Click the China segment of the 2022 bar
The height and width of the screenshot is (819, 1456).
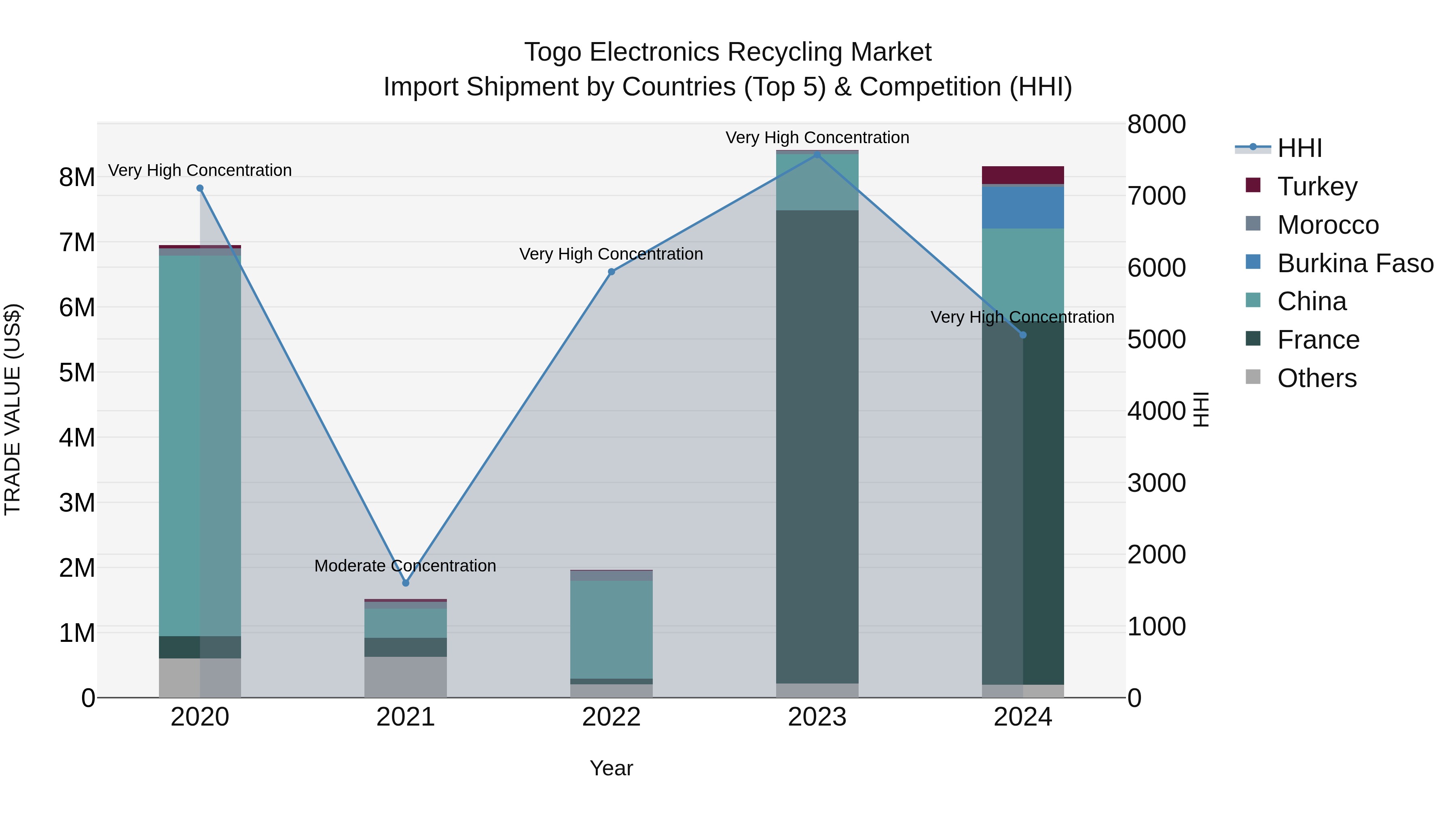[611, 630]
